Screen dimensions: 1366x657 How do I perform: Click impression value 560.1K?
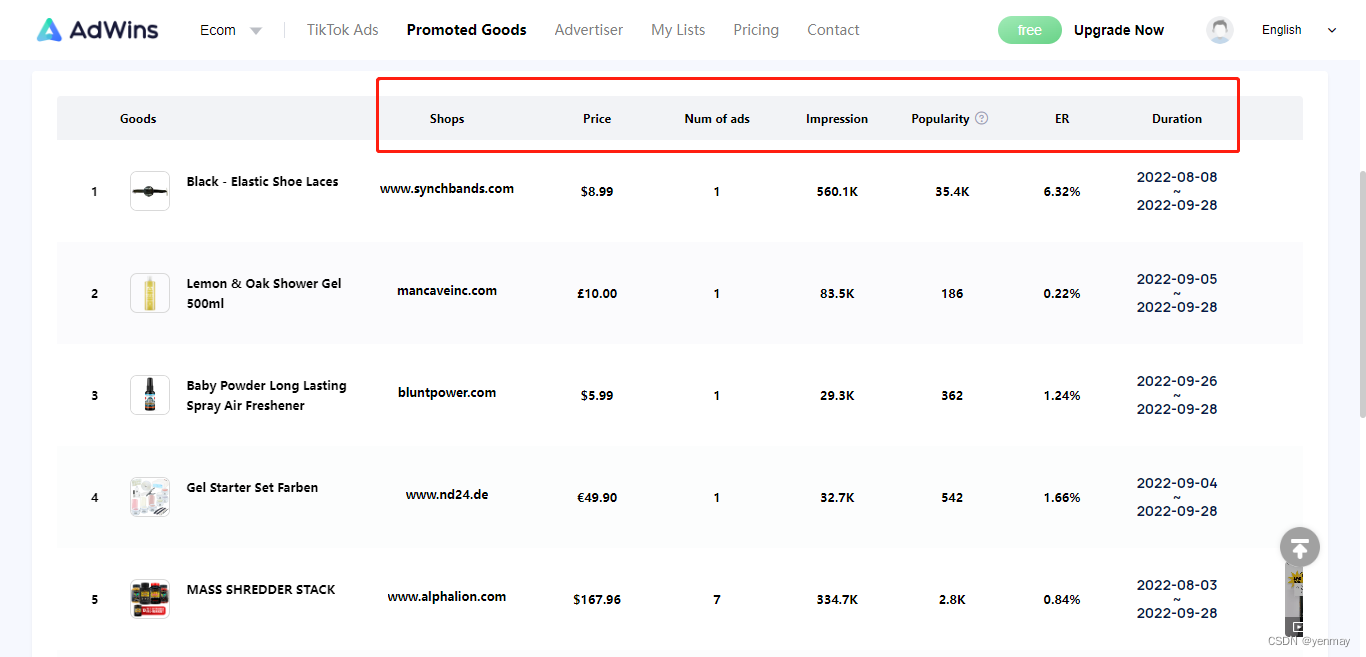click(837, 192)
